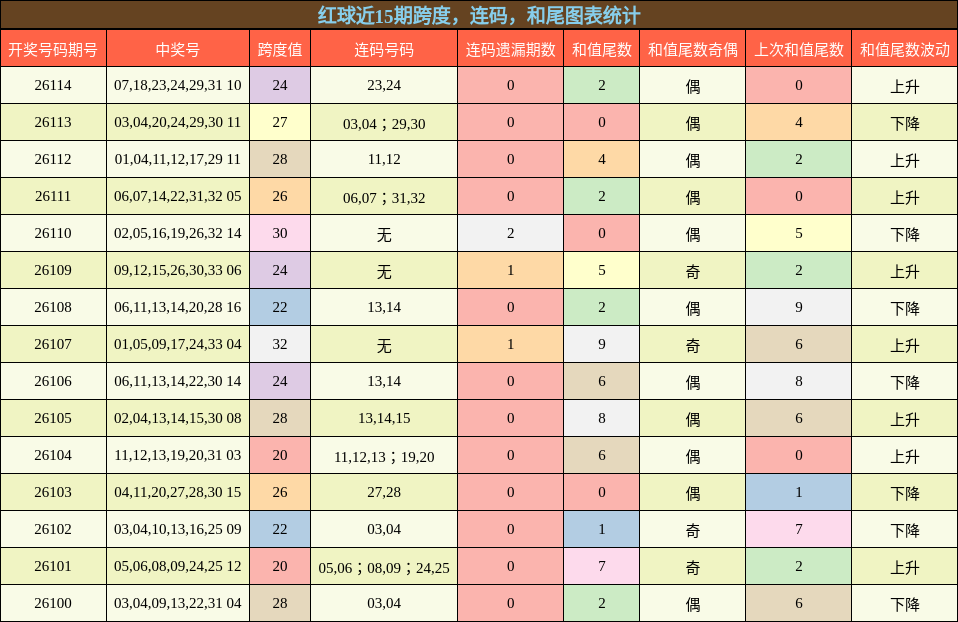Click consecutive numbers 23,24
Image resolution: width=958 pixels, height=622 pixels.
pyautogui.click(x=384, y=85)
